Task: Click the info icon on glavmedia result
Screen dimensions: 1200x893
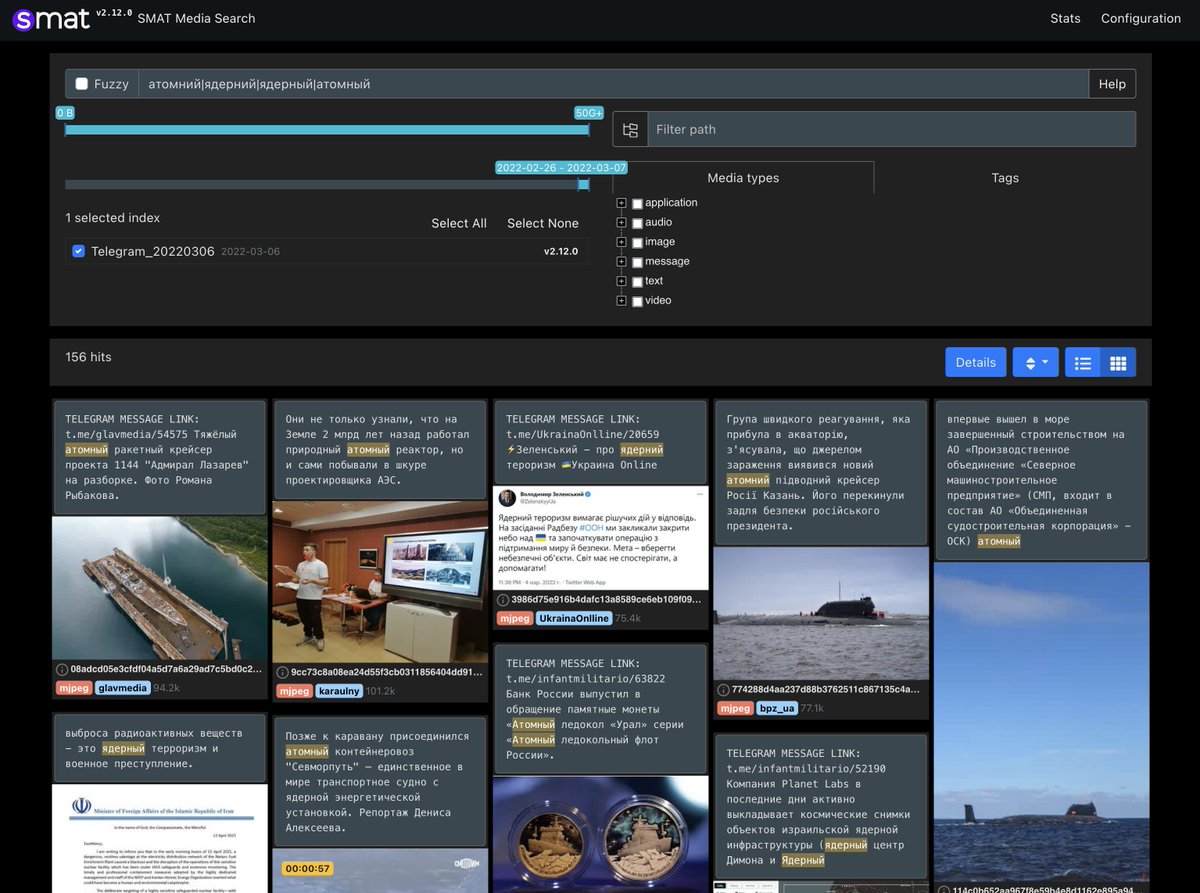Action: [x=64, y=668]
